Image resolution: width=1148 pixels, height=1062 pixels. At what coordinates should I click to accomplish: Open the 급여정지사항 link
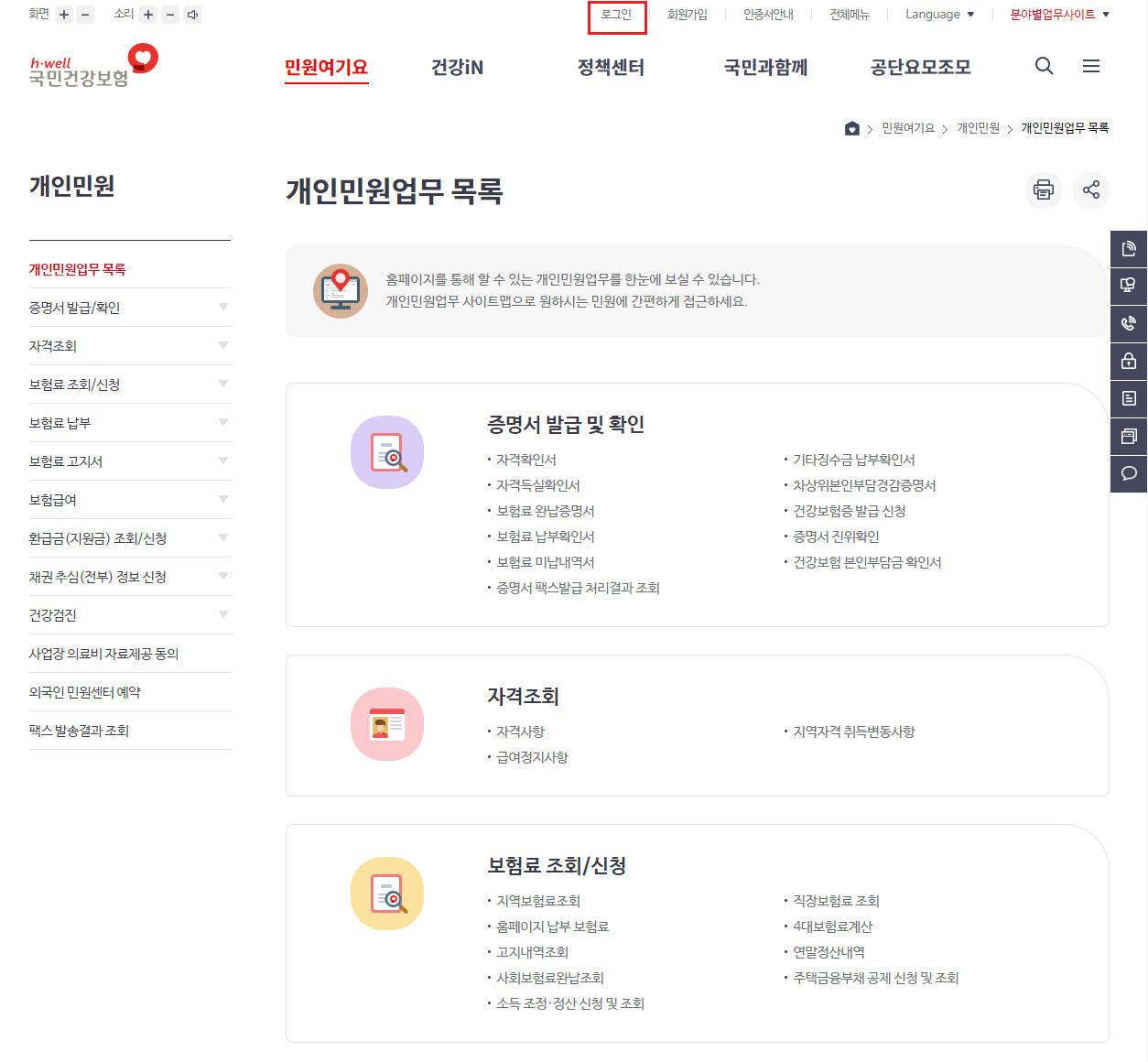point(532,757)
